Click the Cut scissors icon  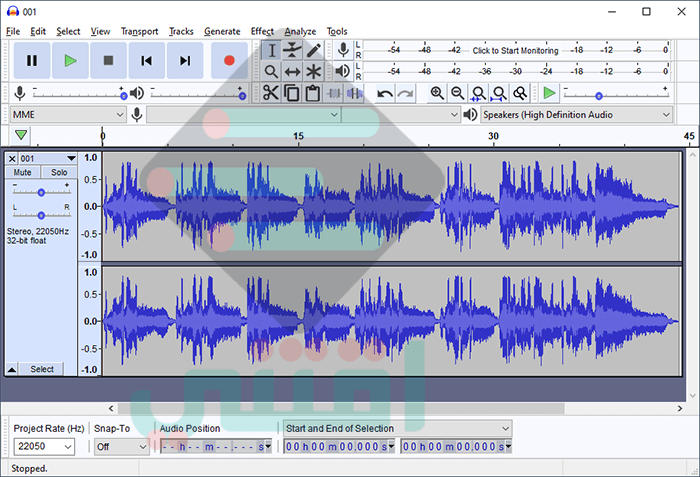point(271,93)
